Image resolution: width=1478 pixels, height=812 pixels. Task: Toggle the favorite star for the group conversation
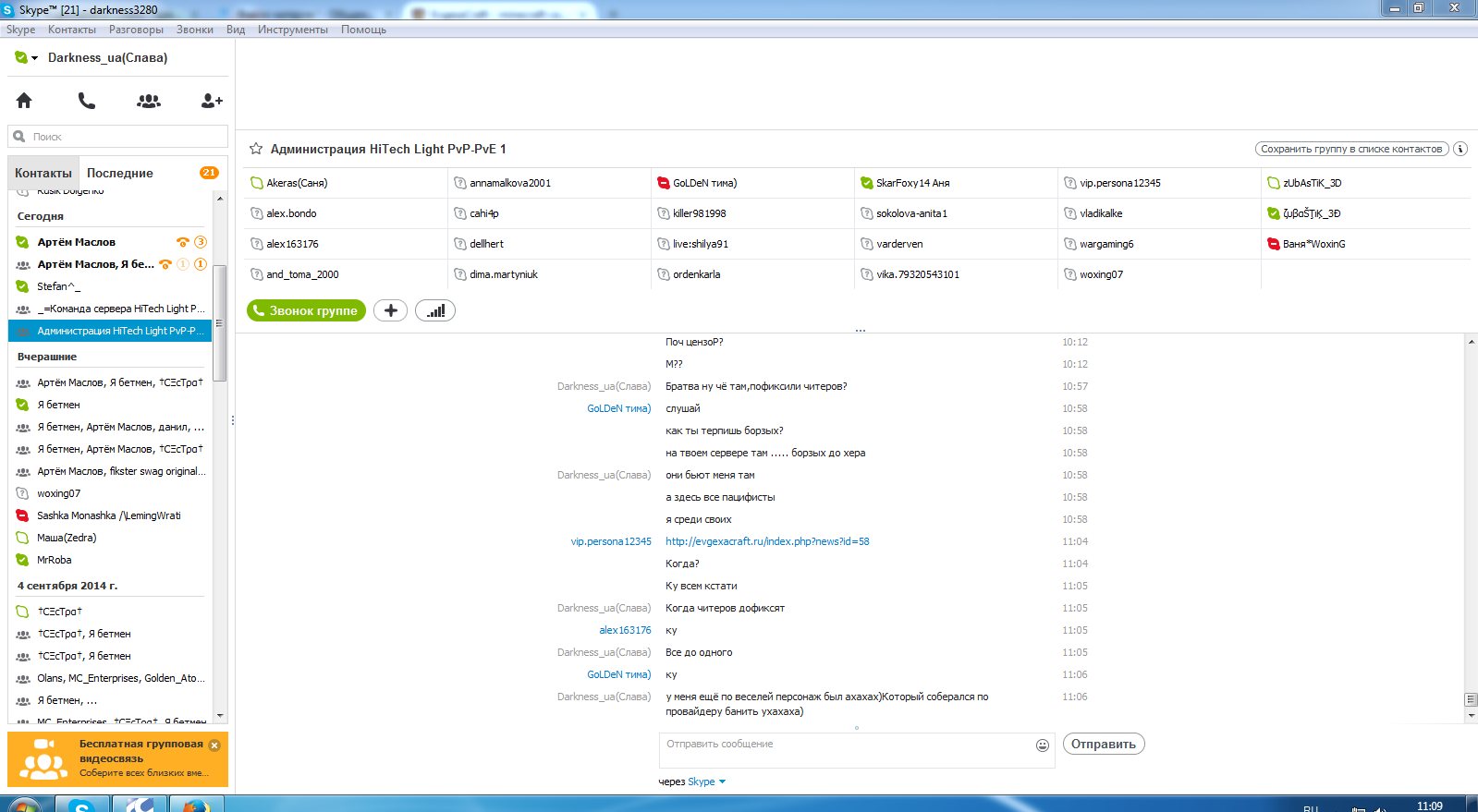click(x=256, y=149)
